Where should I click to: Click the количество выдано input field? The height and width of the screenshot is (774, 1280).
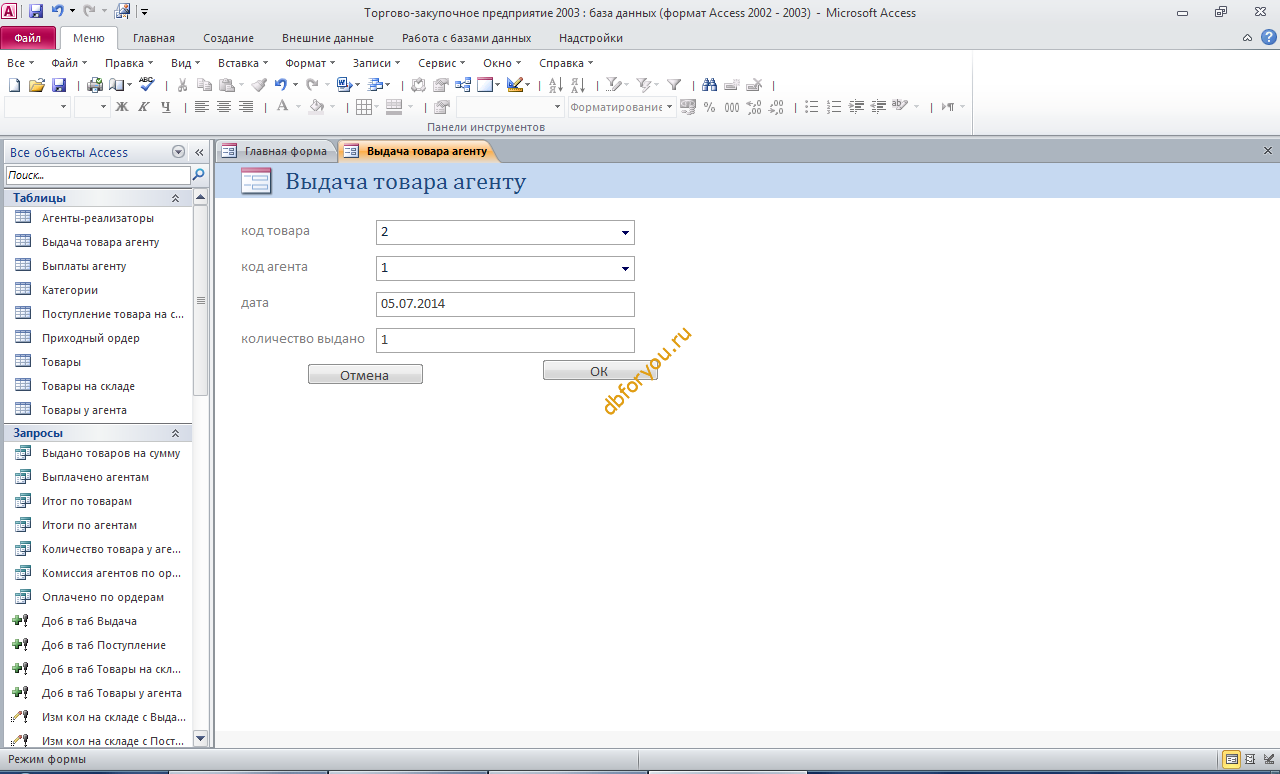[505, 340]
